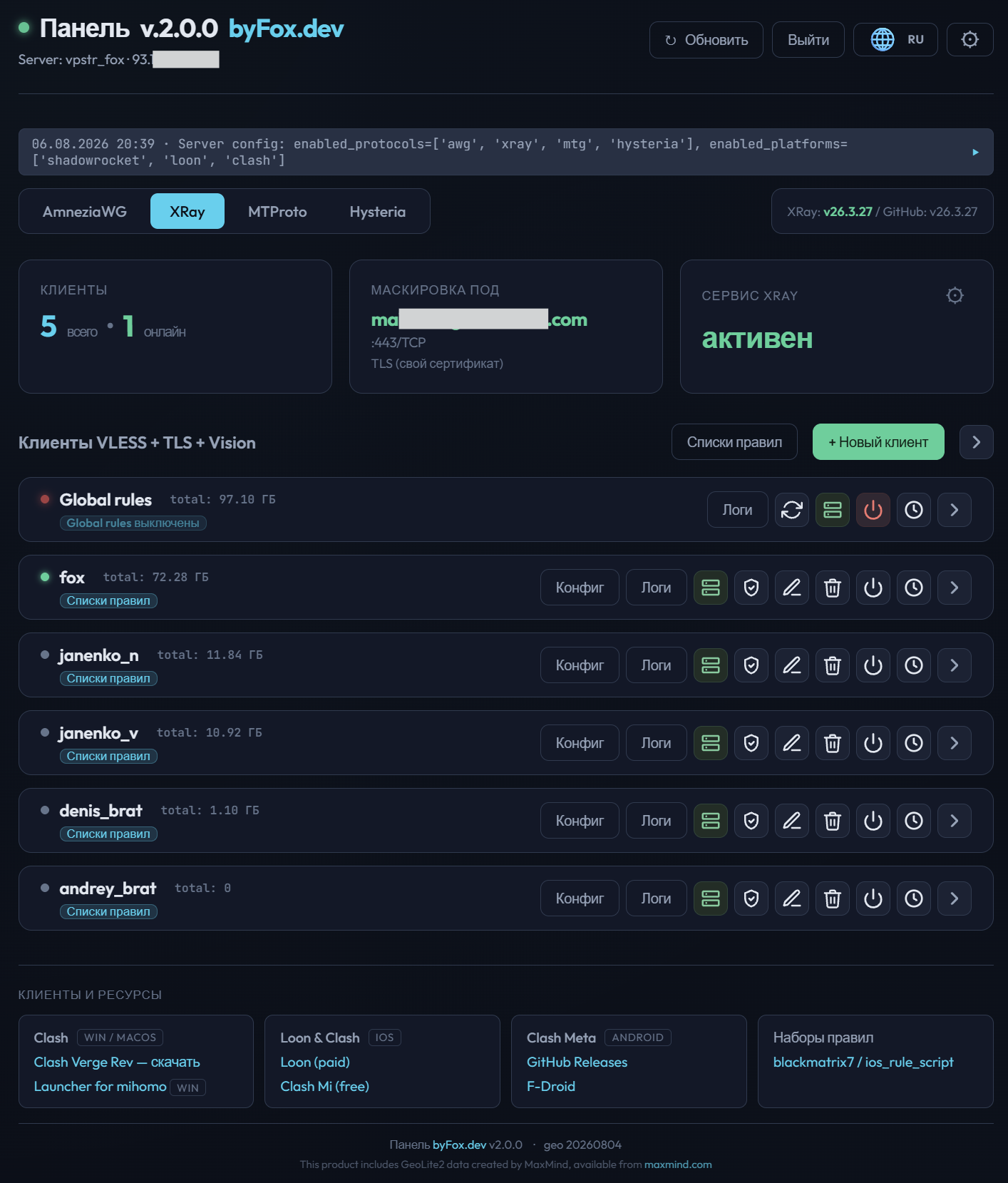Switch to AmneziaWG tab

coord(85,211)
